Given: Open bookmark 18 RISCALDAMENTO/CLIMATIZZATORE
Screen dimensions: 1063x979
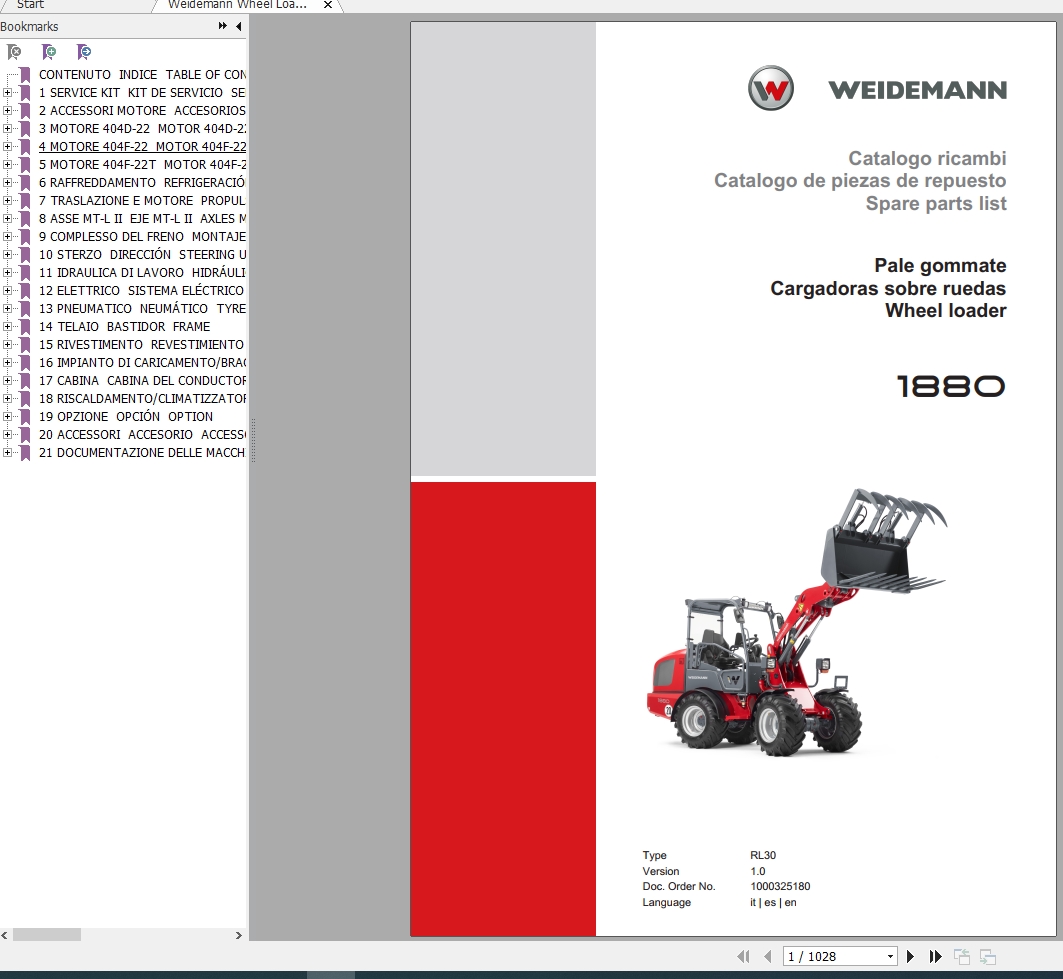Looking at the screenshot, I should coord(142,399).
